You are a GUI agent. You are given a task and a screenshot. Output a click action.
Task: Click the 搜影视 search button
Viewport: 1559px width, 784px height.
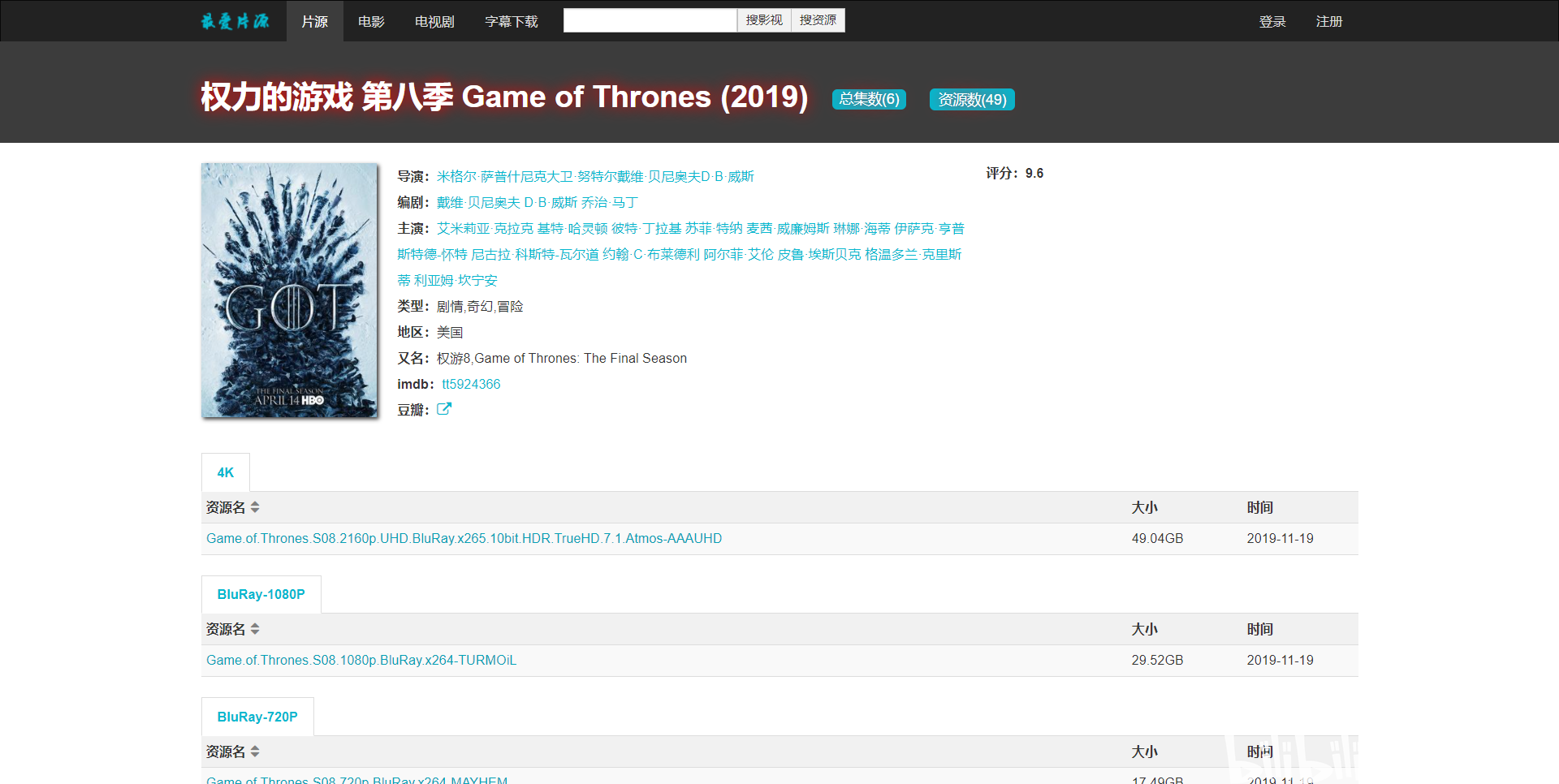(764, 20)
